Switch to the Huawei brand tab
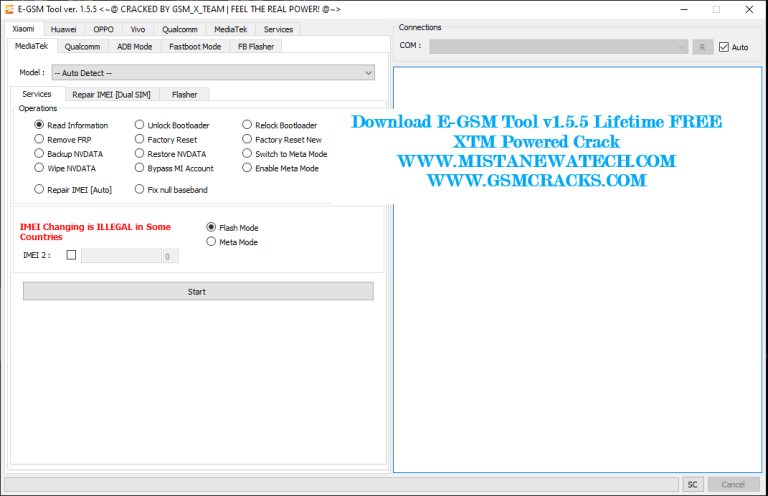 coord(64,30)
